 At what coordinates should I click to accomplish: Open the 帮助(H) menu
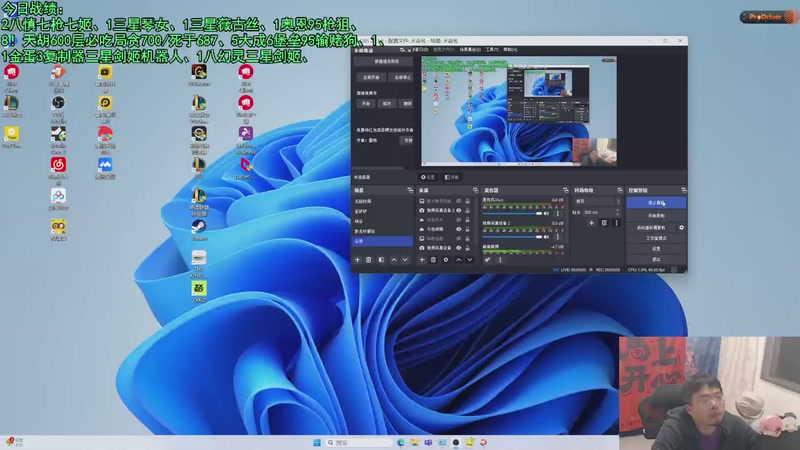click(510, 49)
